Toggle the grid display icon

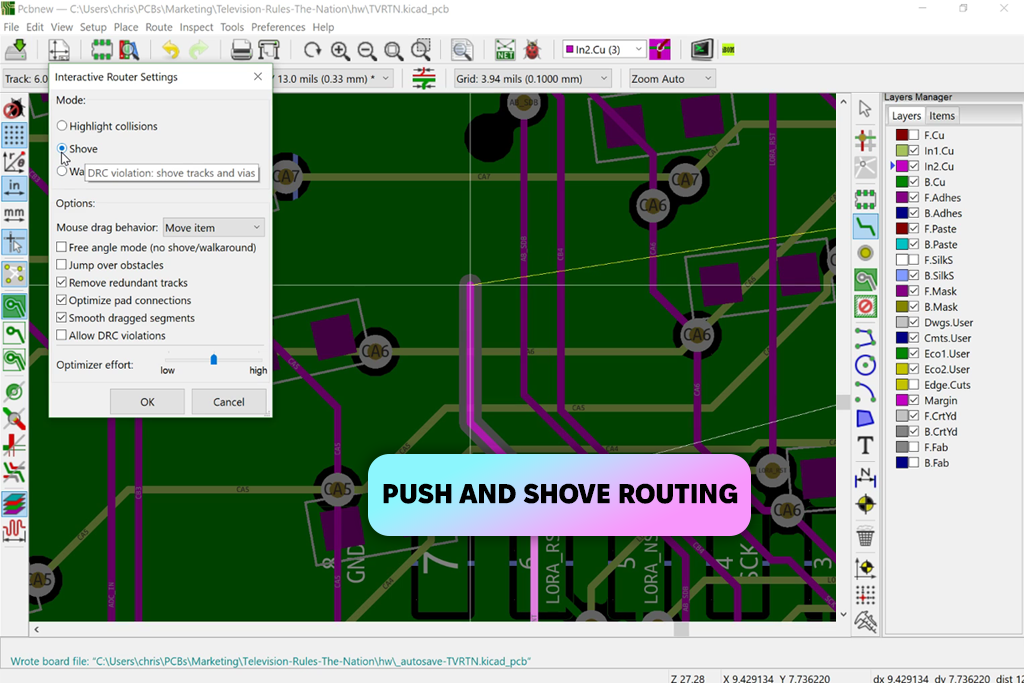[14, 135]
